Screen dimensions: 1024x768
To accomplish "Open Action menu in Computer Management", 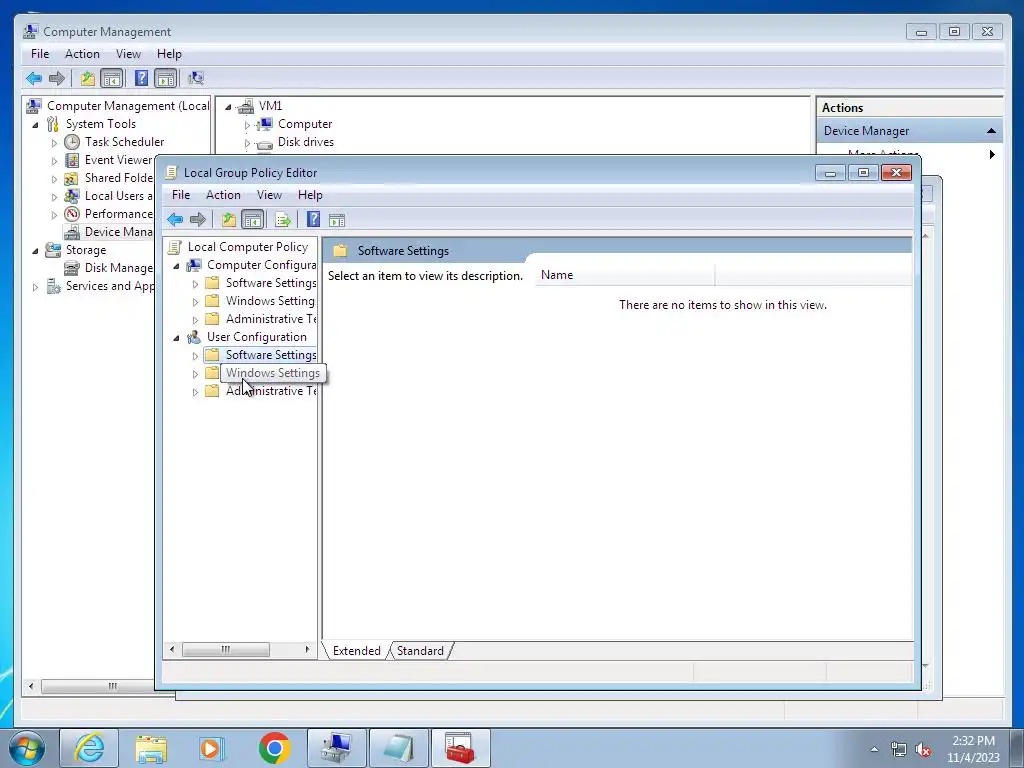I will click(82, 54).
